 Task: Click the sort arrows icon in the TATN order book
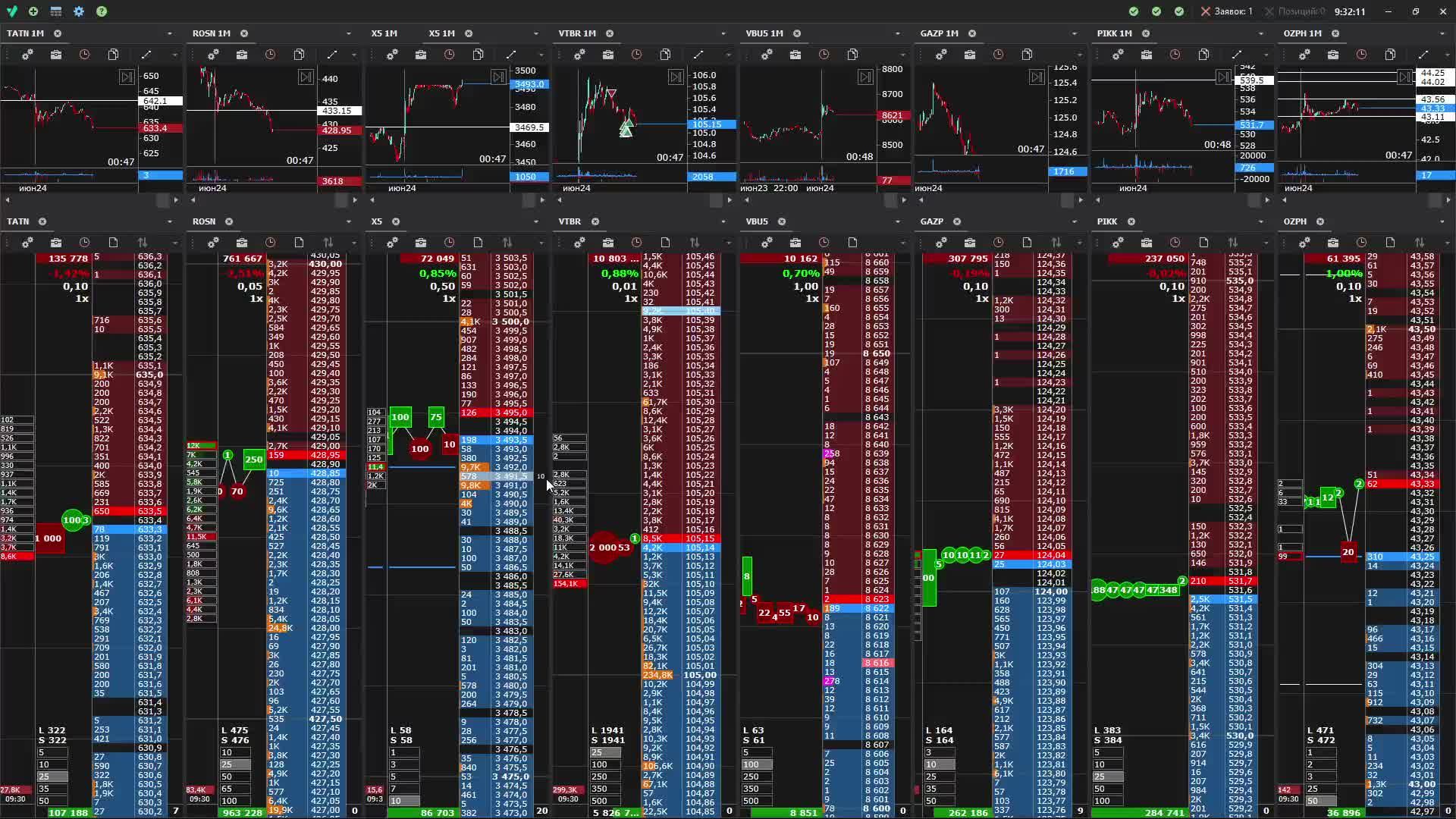143,243
